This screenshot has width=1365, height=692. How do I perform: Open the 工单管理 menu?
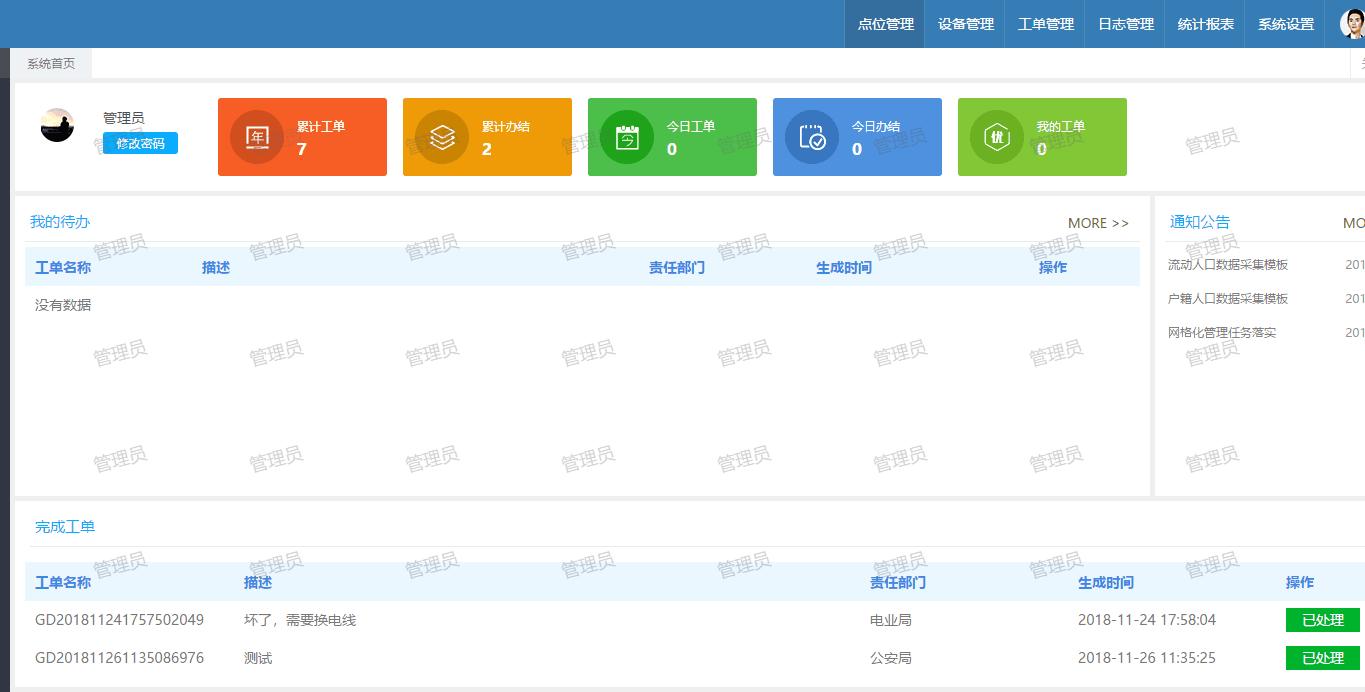pyautogui.click(x=1044, y=23)
